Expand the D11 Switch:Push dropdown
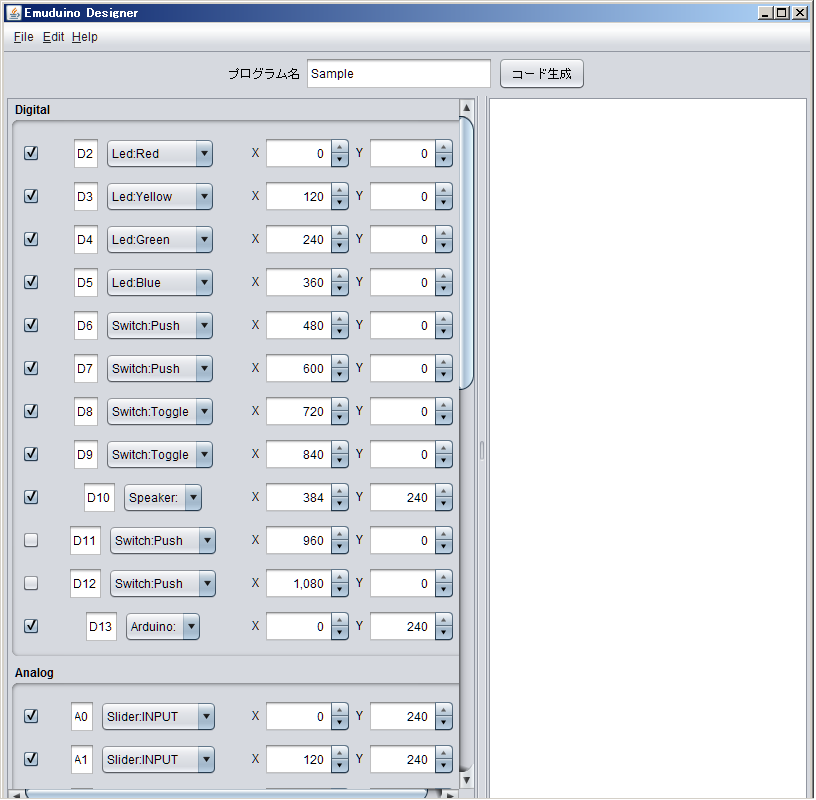816x800 pixels. coord(163,541)
